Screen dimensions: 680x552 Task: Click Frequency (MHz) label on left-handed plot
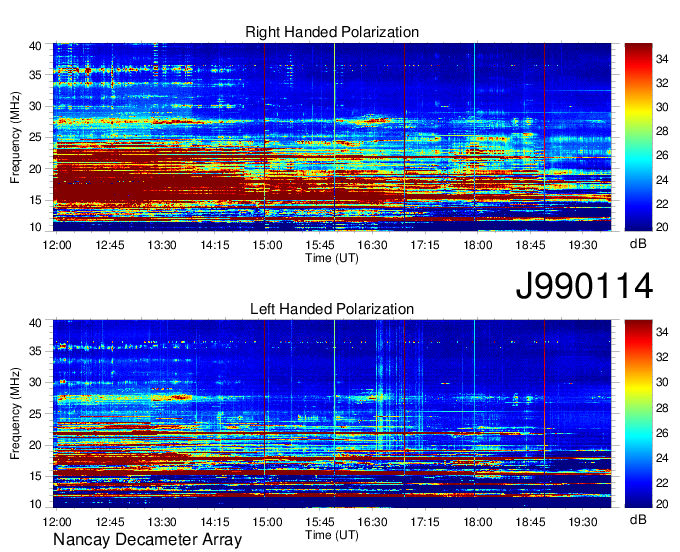(x=15, y=414)
